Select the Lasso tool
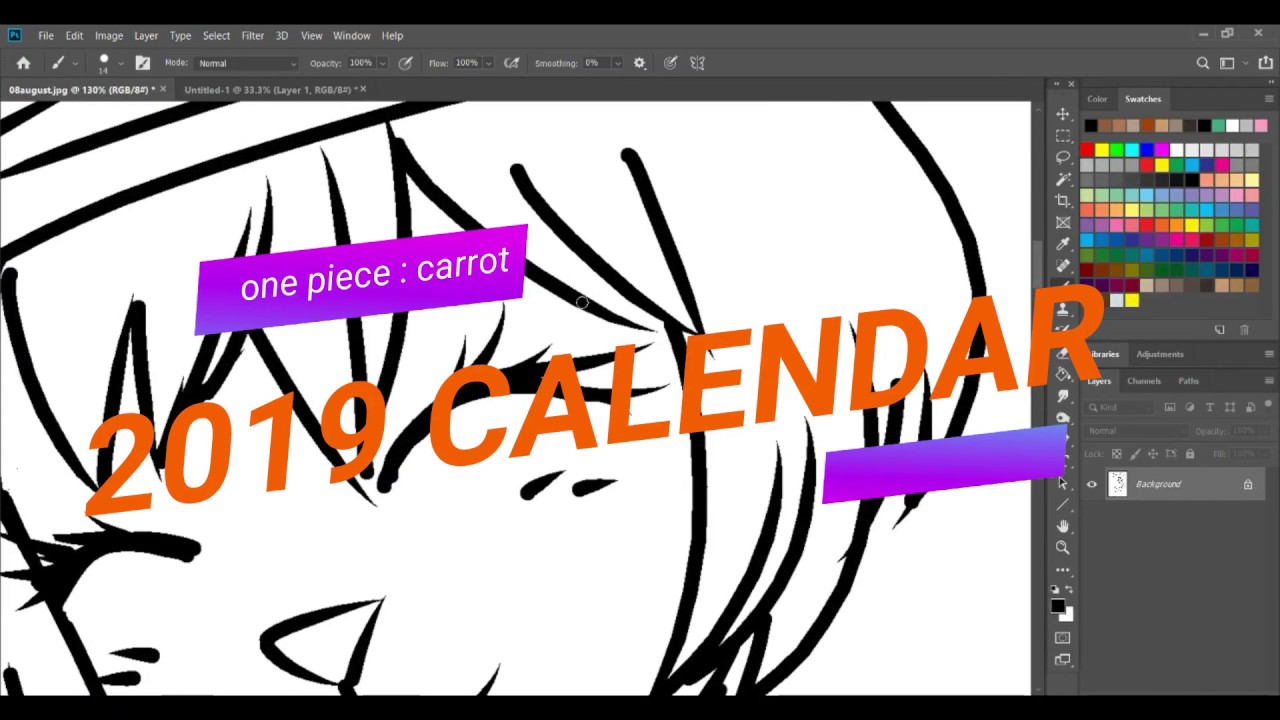Image resolution: width=1280 pixels, height=720 pixels. pos(1062,158)
